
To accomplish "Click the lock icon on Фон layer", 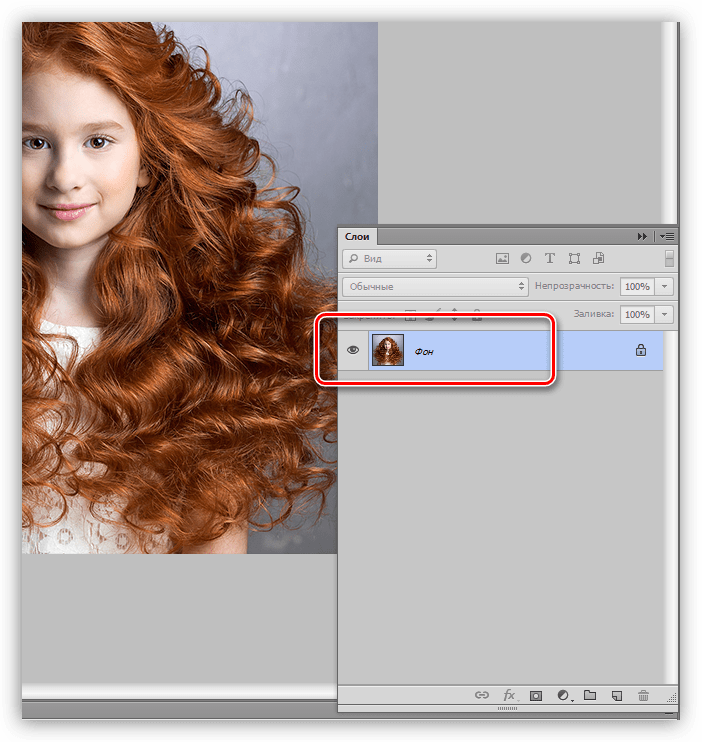I will click(641, 351).
